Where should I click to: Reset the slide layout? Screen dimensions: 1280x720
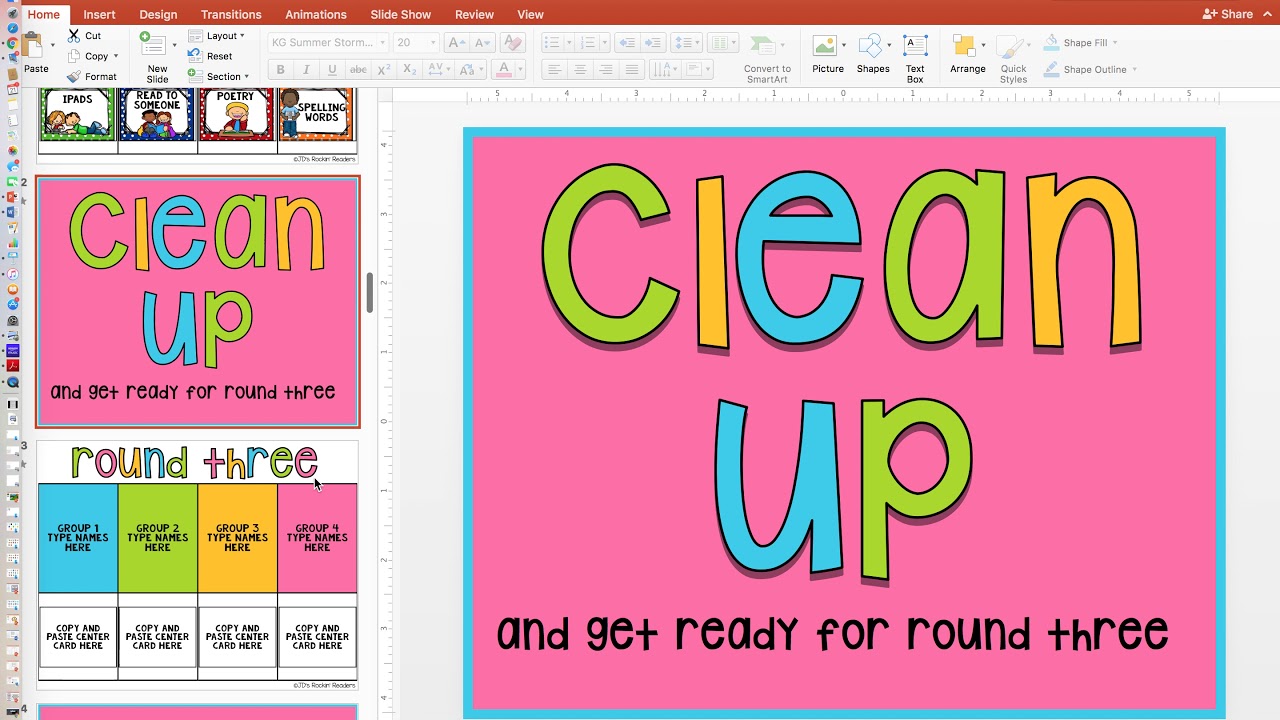[210, 56]
